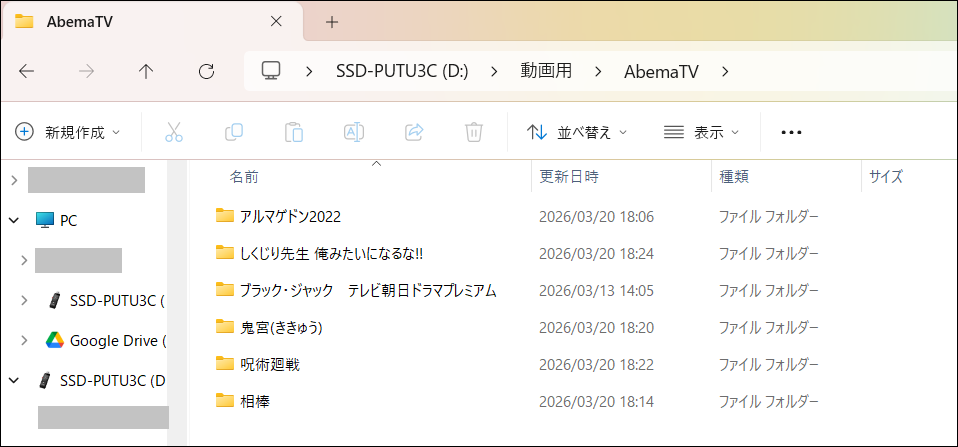The width and height of the screenshot is (958, 447).
Task: Click folder icon of アルマゲドン2022
Action: click(225, 216)
